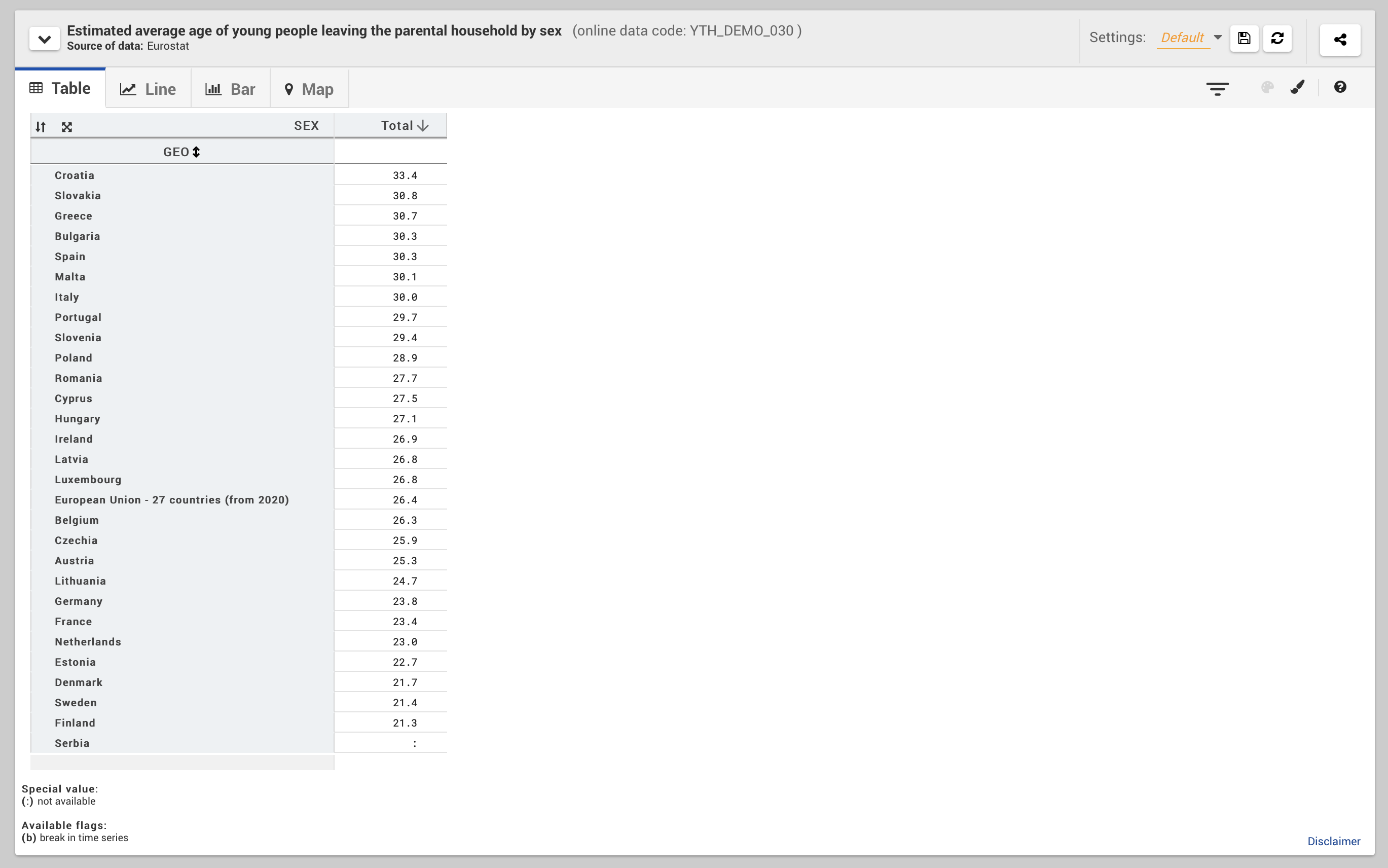Image resolution: width=1388 pixels, height=868 pixels.
Task: Click the descending arrow beside Total
Action: click(423, 126)
